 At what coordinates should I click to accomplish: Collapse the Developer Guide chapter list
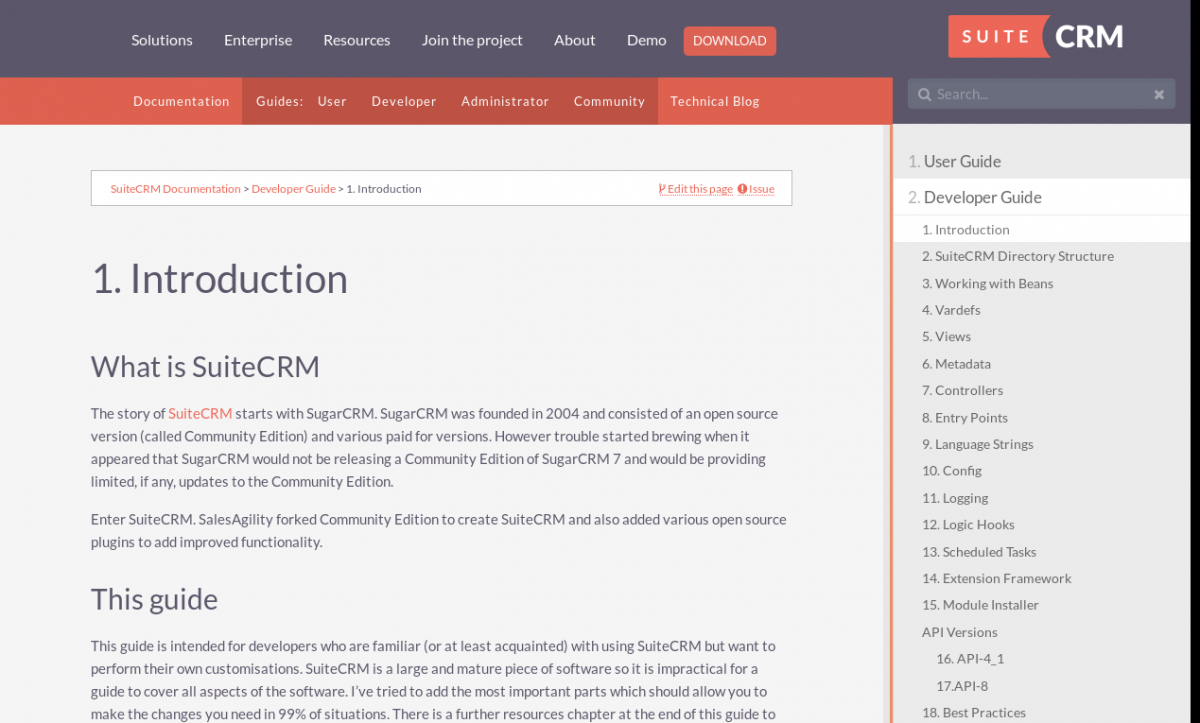tap(975, 197)
